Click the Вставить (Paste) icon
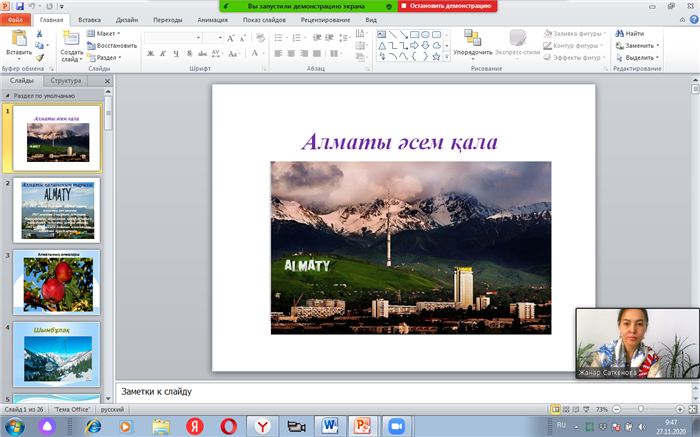 pos(17,38)
